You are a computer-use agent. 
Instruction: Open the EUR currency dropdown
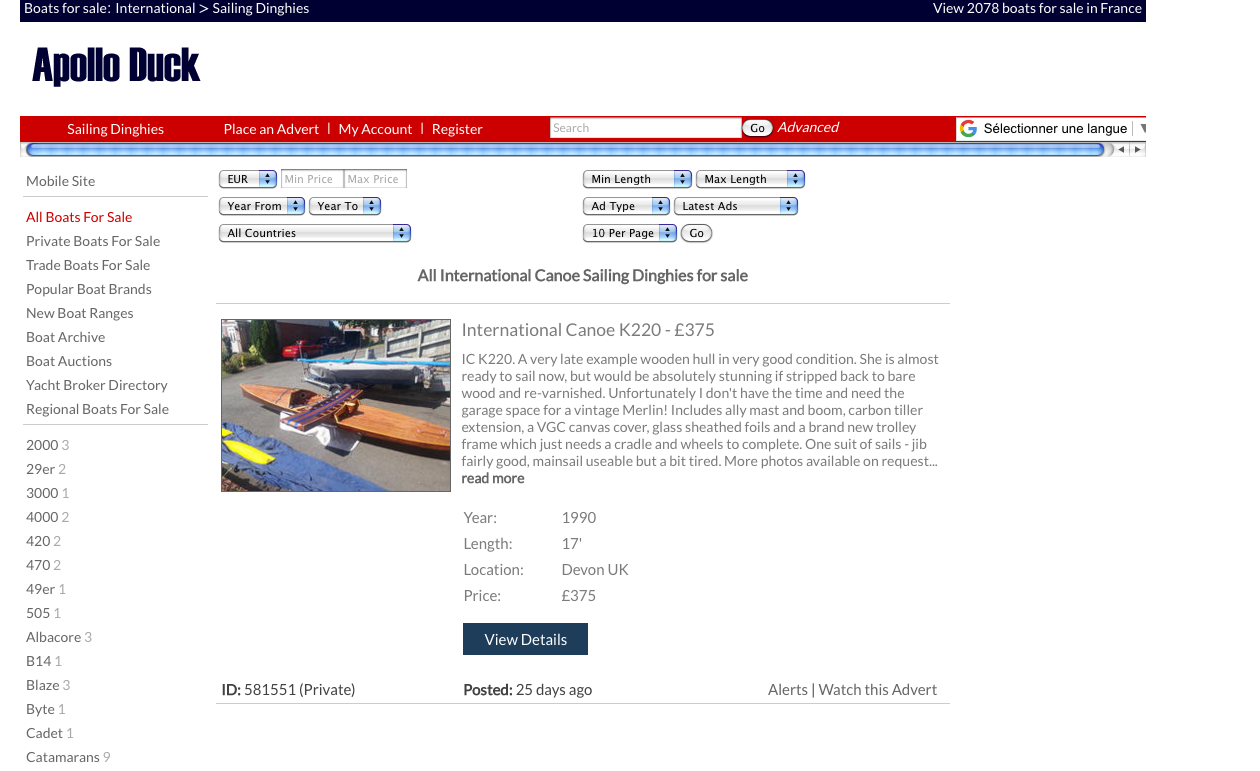(248, 179)
